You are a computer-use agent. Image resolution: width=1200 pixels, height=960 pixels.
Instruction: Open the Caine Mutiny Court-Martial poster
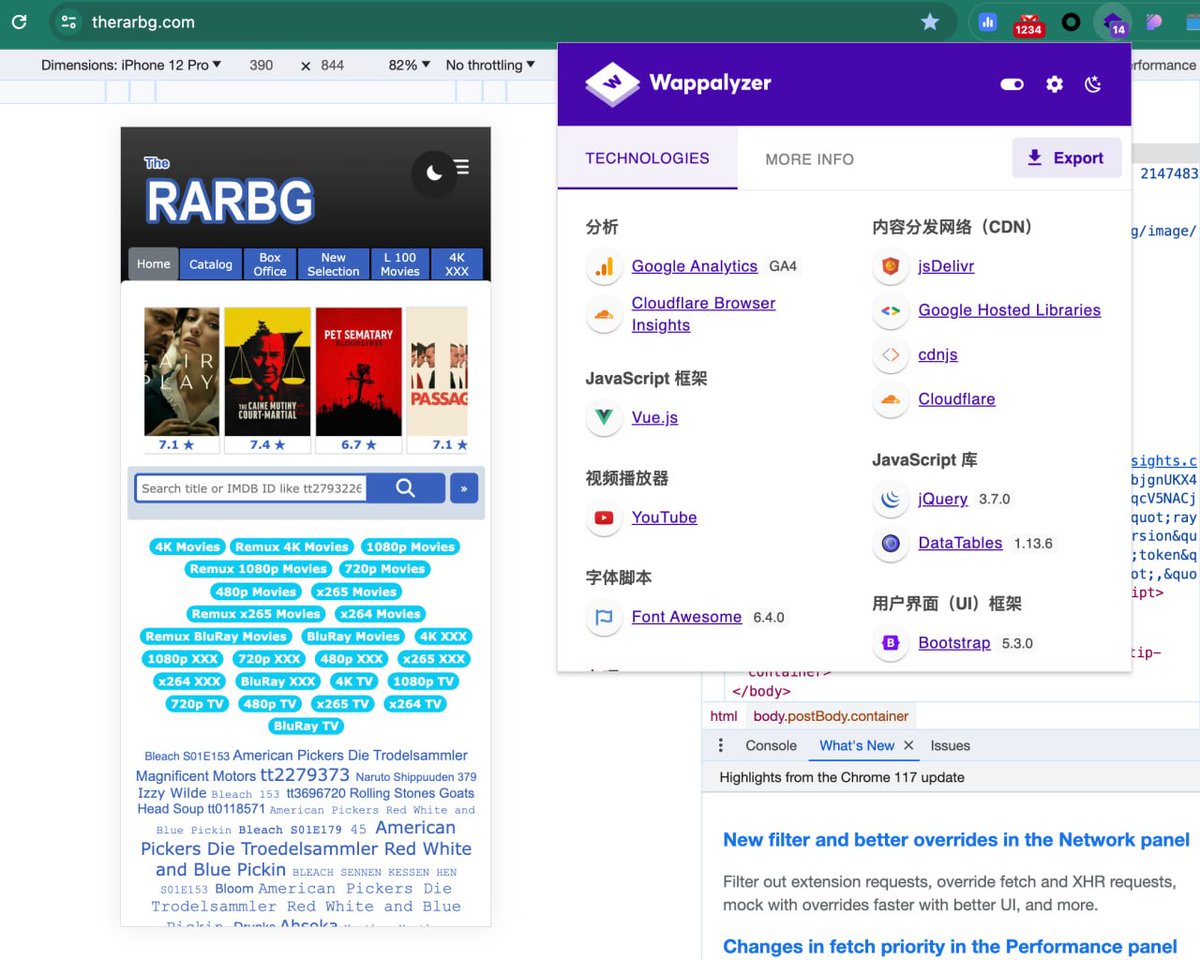[267, 371]
